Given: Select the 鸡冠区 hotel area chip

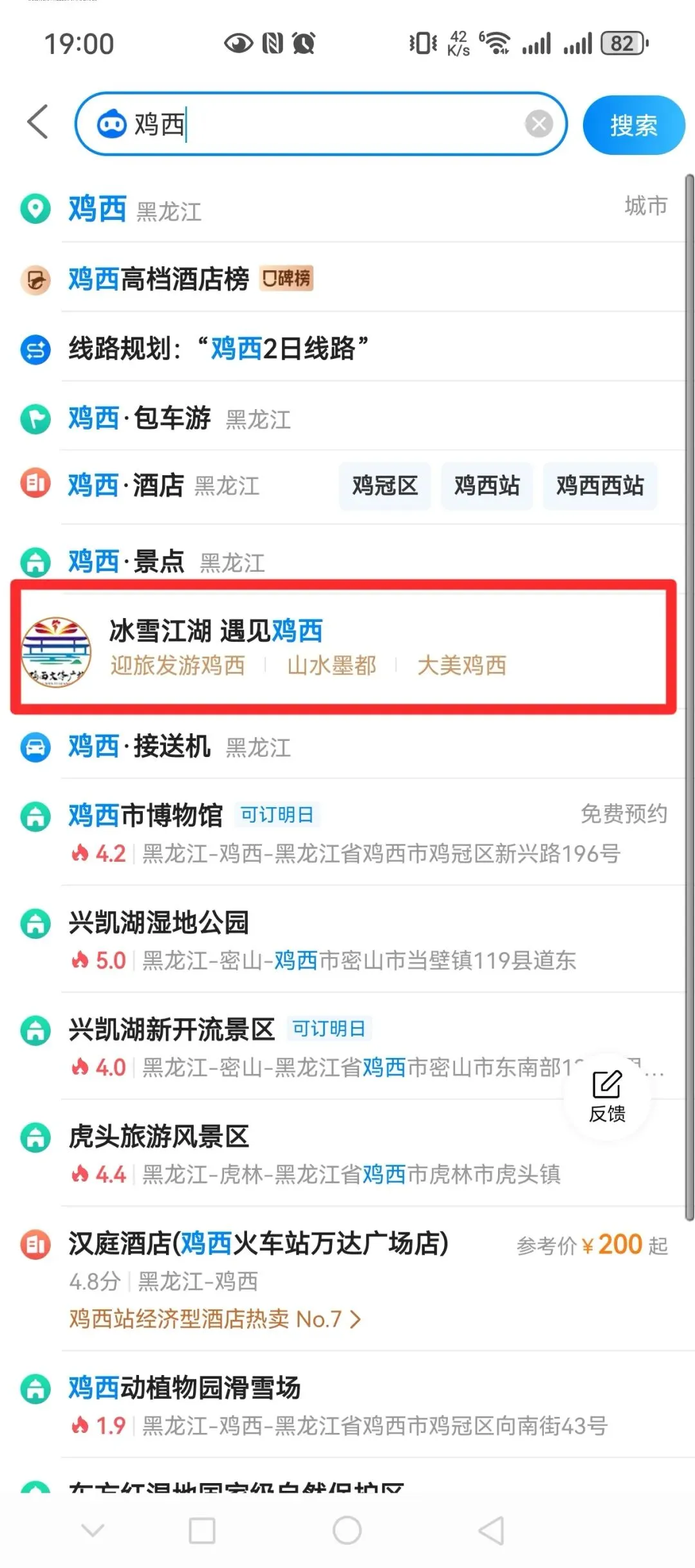Looking at the screenshot, I should [x=385, y=486].
